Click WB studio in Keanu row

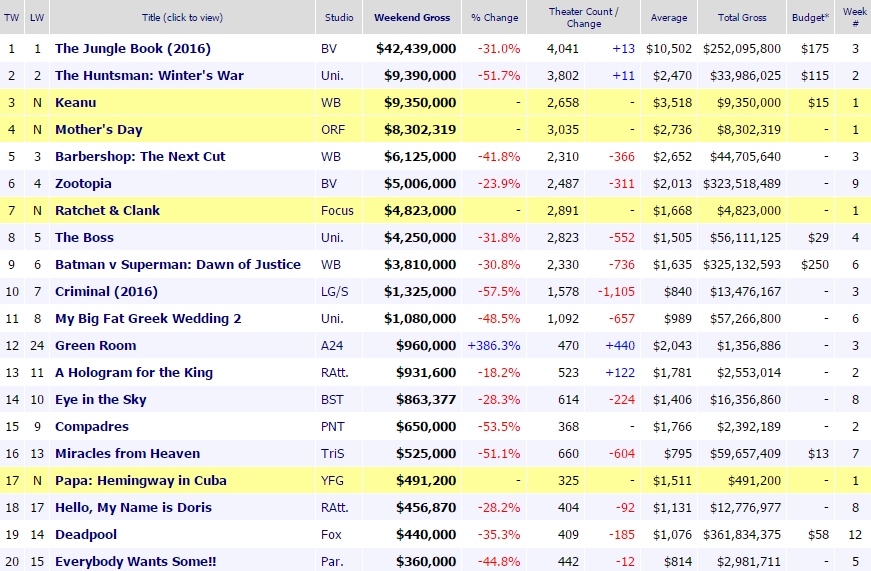(331, 103)
